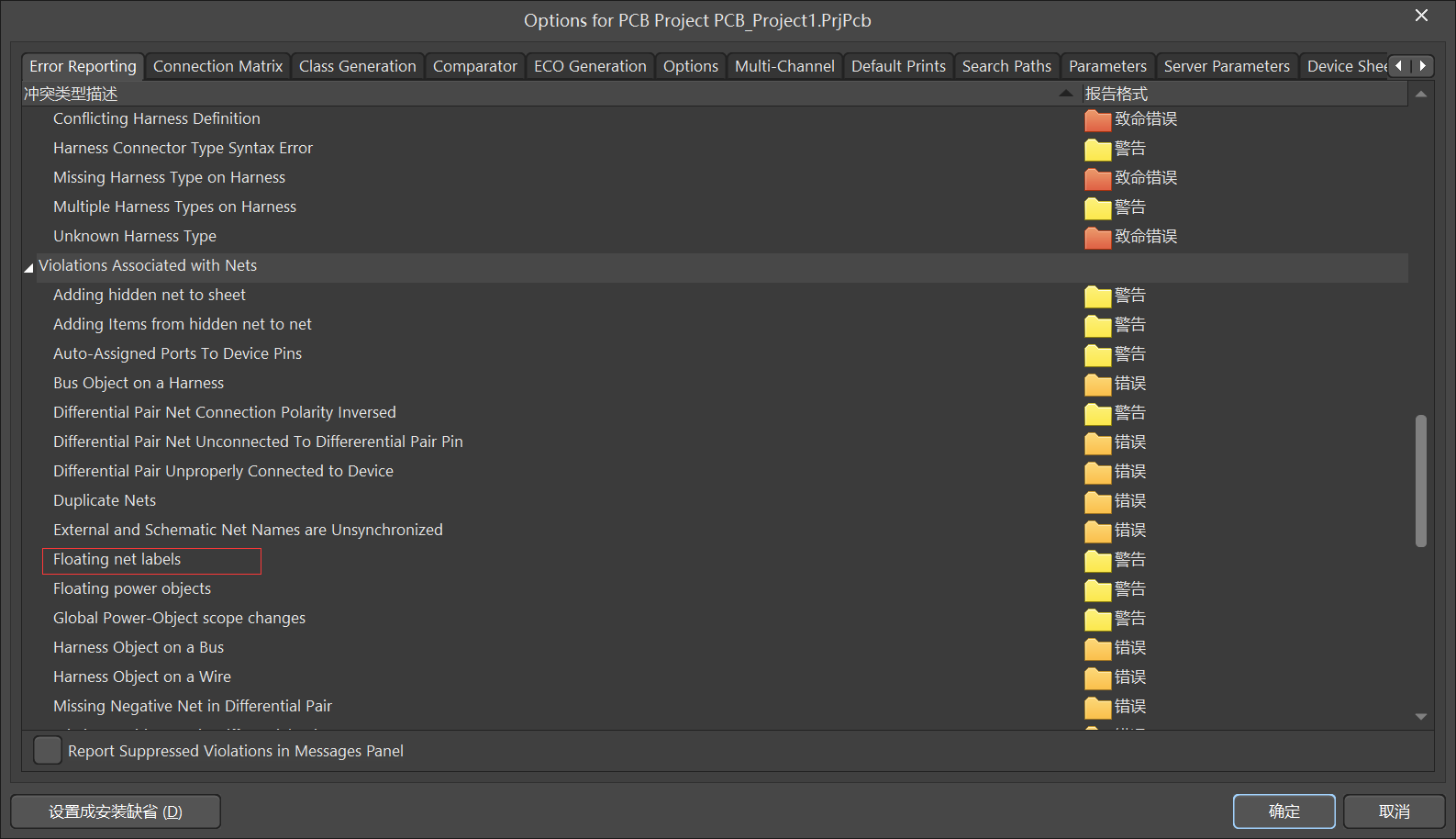
Task: Click the folder icon for Multiple Harness Types on Harness
Action: (x=1097, y=207)
